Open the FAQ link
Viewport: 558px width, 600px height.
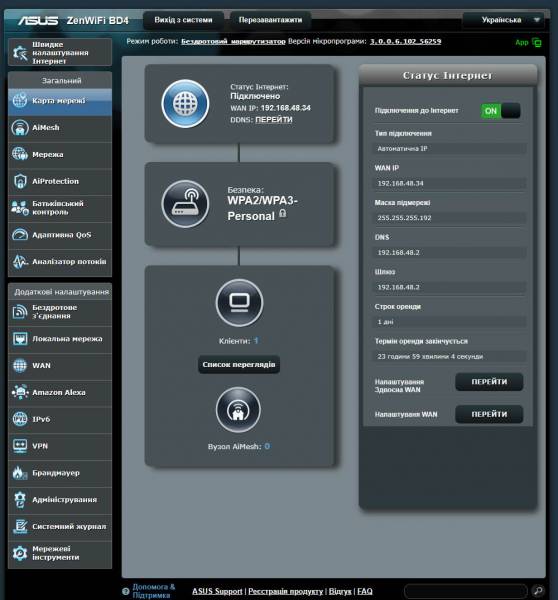[x=365, y=591]
